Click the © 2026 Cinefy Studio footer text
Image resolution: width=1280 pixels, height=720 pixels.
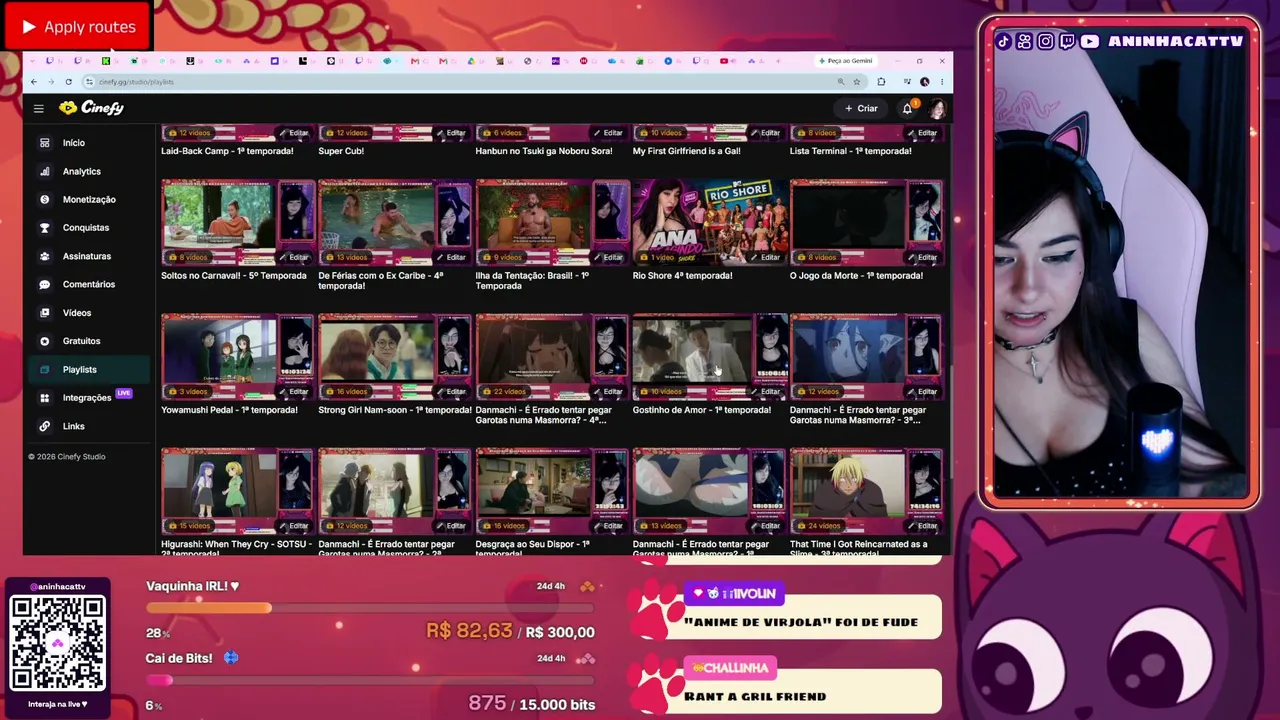[67, 457]
